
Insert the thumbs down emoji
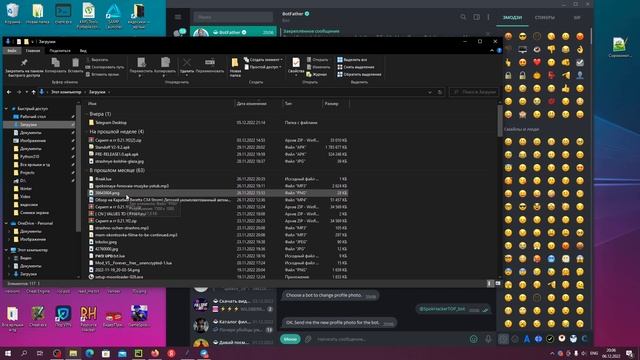551,49
